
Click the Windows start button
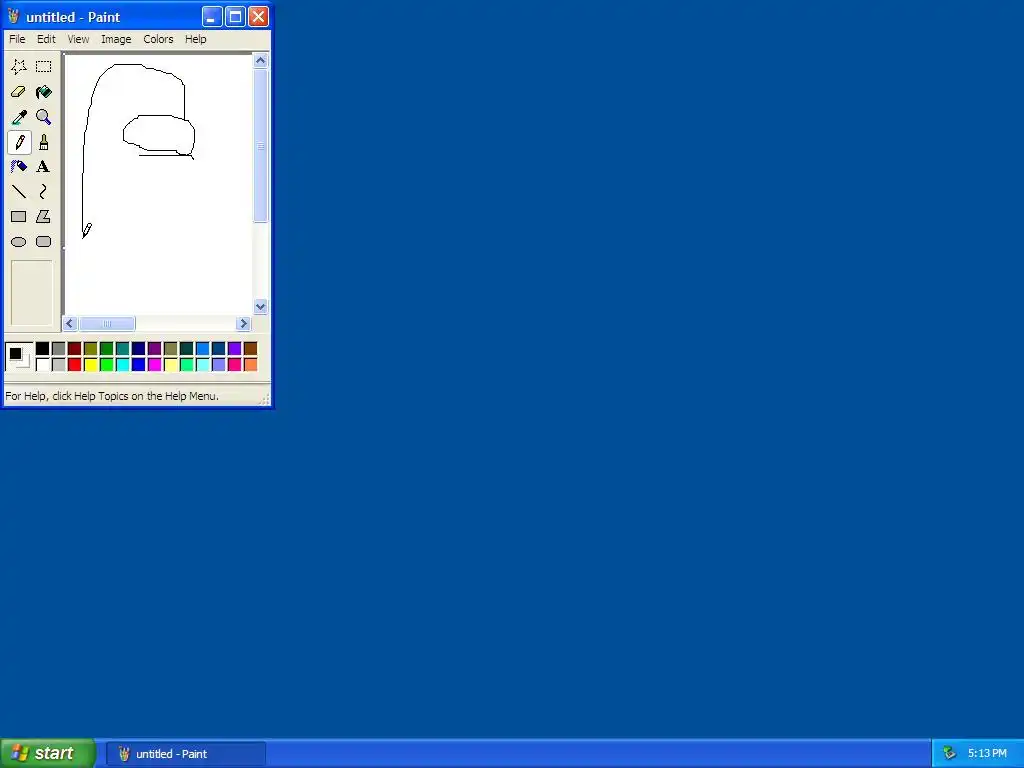(47, 753)
